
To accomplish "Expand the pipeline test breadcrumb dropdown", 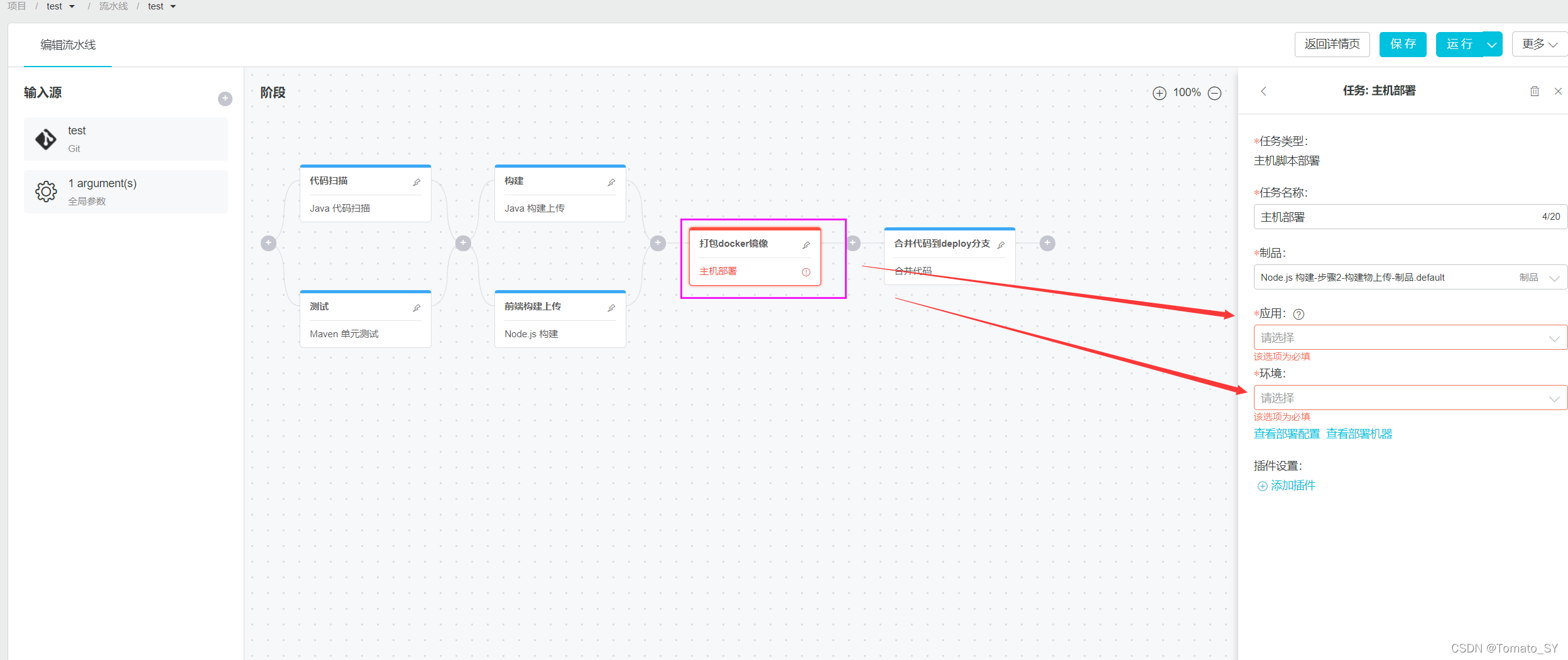I will [173, 6].
